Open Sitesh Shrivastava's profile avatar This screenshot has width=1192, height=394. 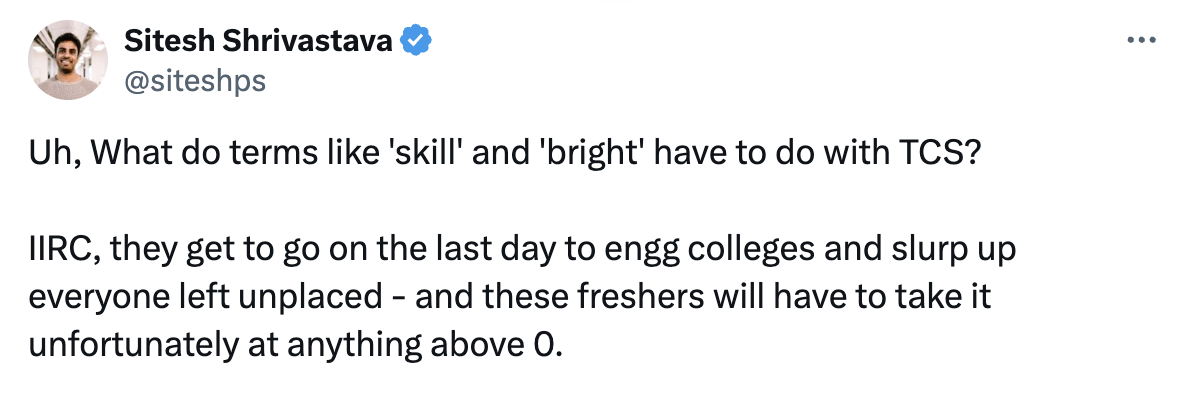coord(68,60)
